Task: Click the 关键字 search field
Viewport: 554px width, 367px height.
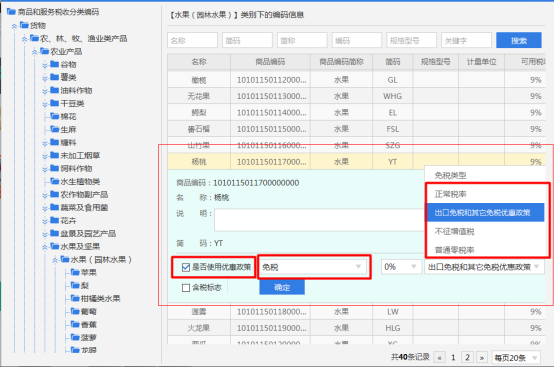Action: [466, 40]
